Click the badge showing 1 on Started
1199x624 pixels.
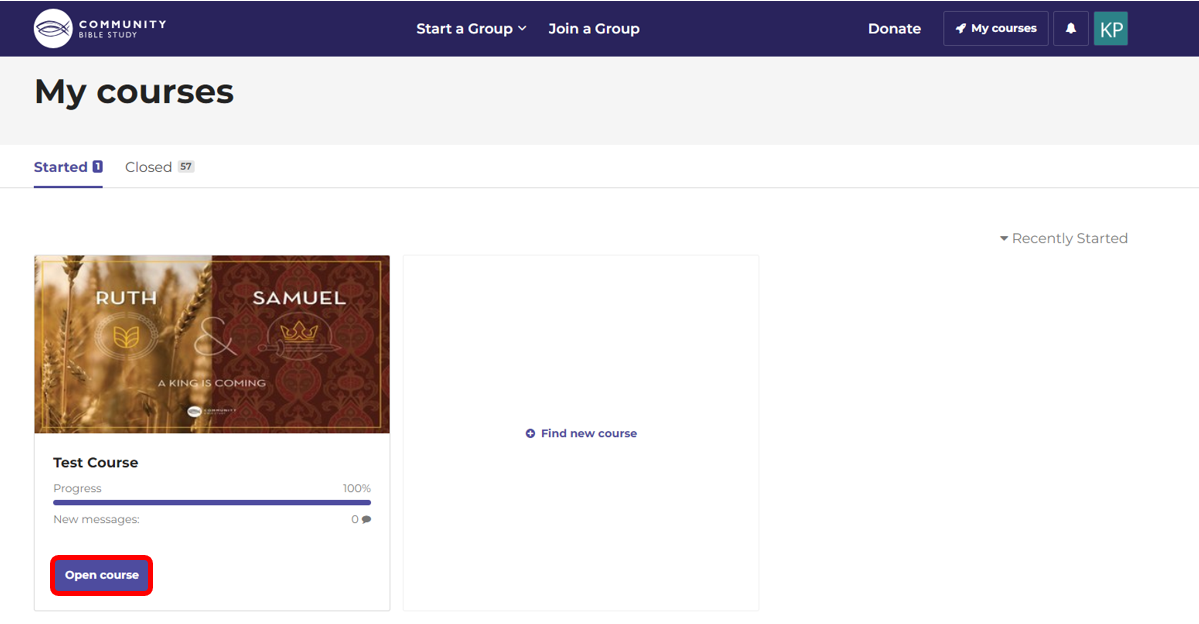coord(98,167)
